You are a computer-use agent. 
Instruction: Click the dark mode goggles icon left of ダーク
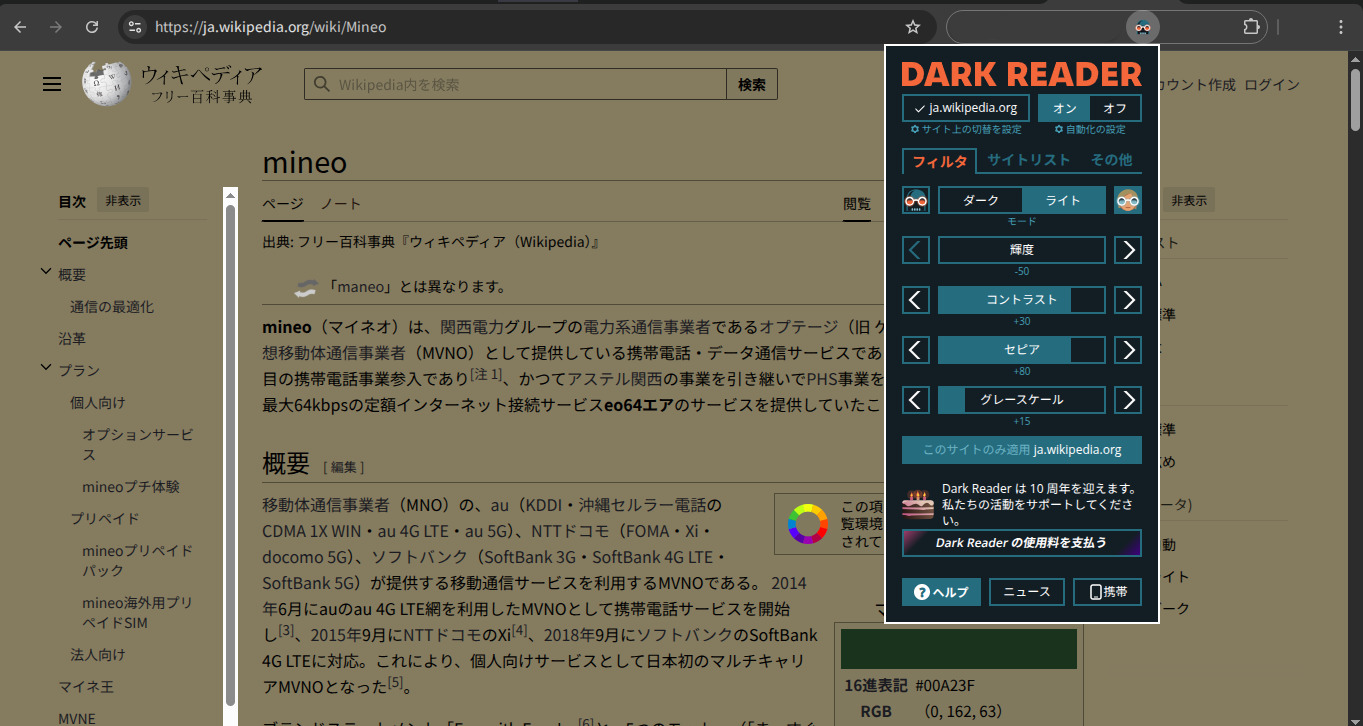pyautogui.click(x=915, y=200)
